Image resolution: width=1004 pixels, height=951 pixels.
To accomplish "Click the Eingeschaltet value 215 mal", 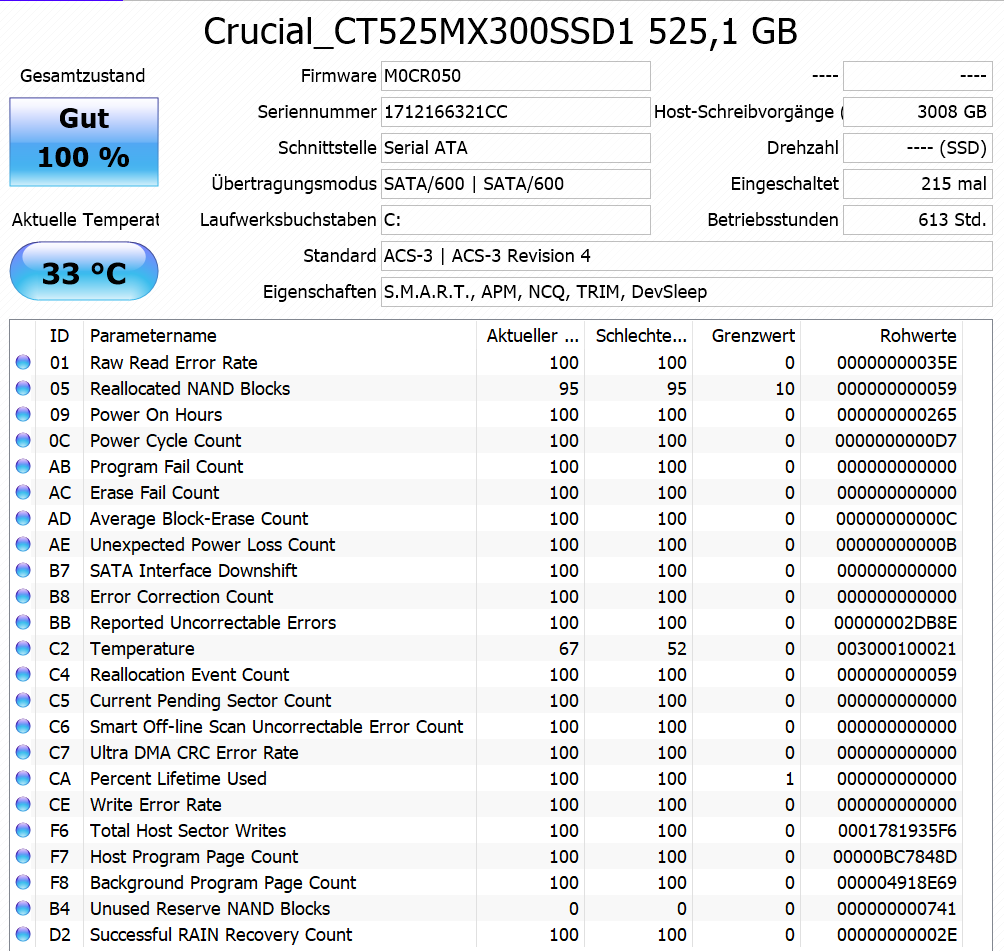I will [918, 184].
